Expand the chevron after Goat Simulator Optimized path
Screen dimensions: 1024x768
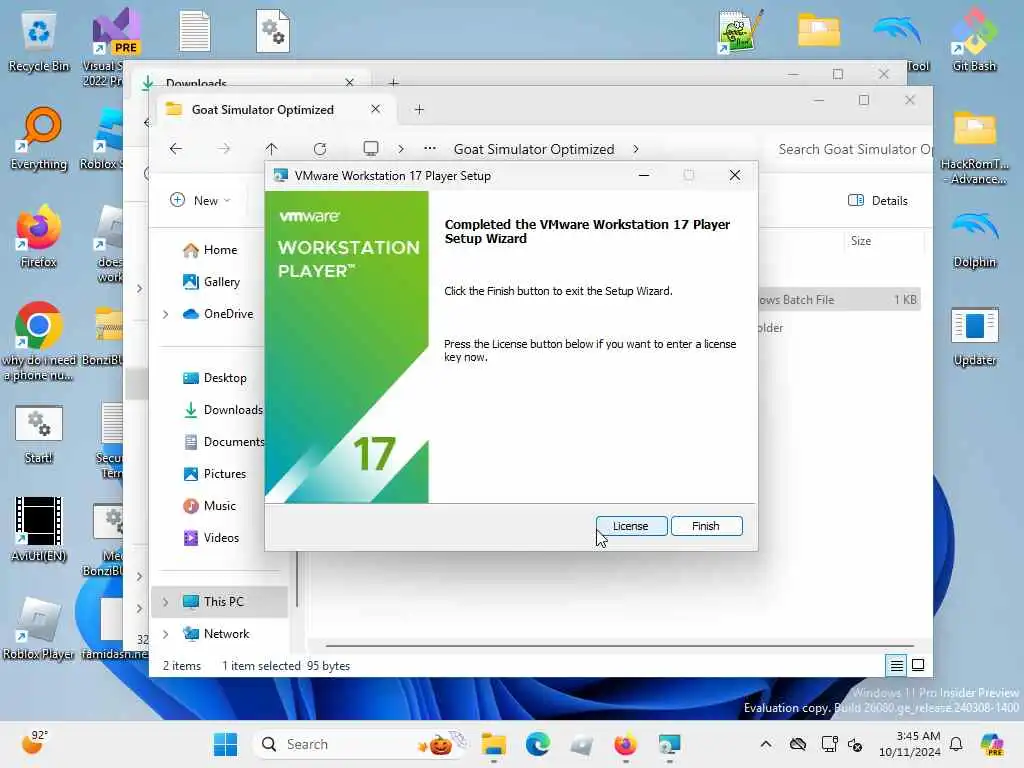tap(636, 149)
